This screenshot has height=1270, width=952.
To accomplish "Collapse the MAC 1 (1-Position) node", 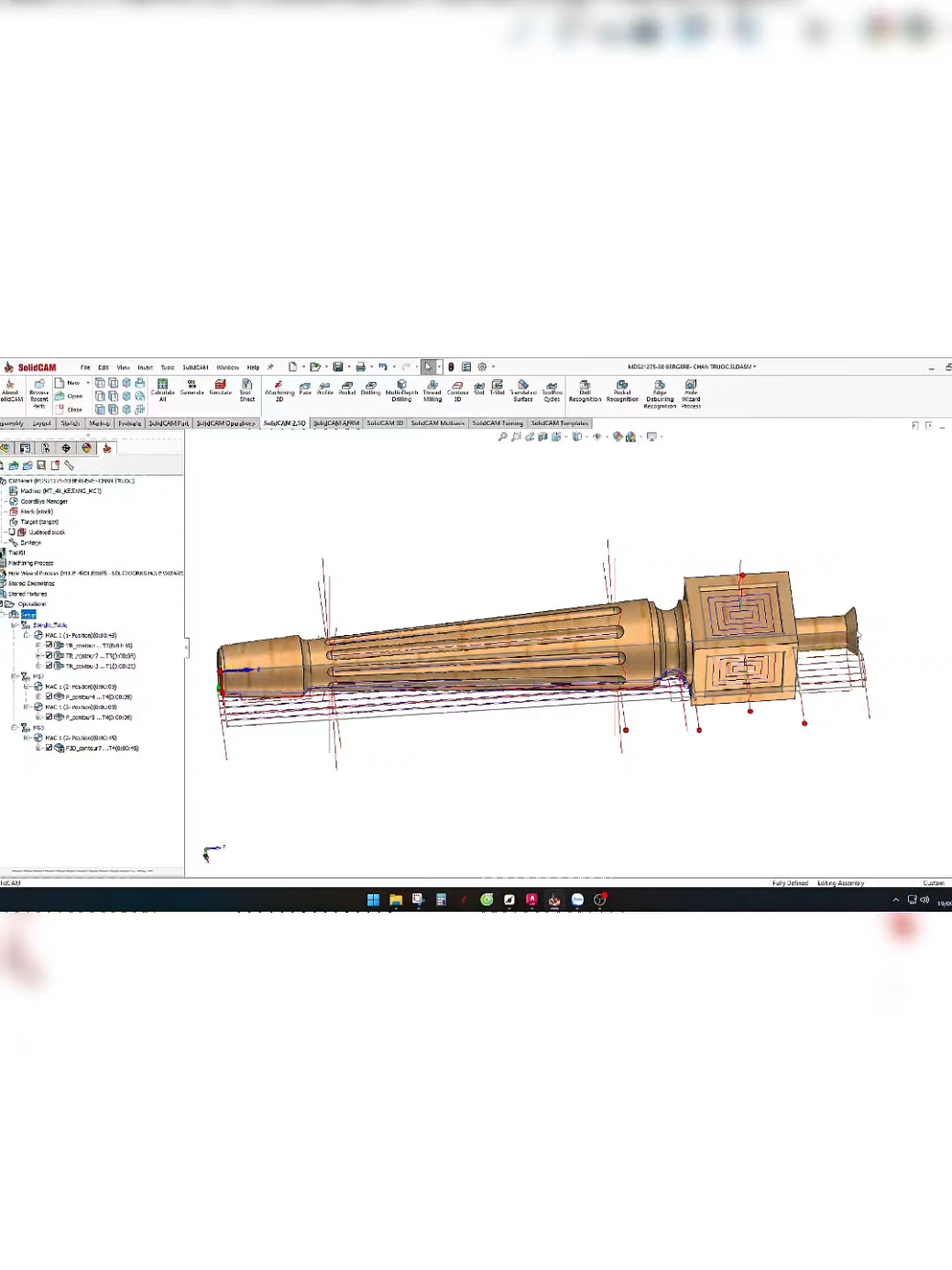I will [27, 635].
